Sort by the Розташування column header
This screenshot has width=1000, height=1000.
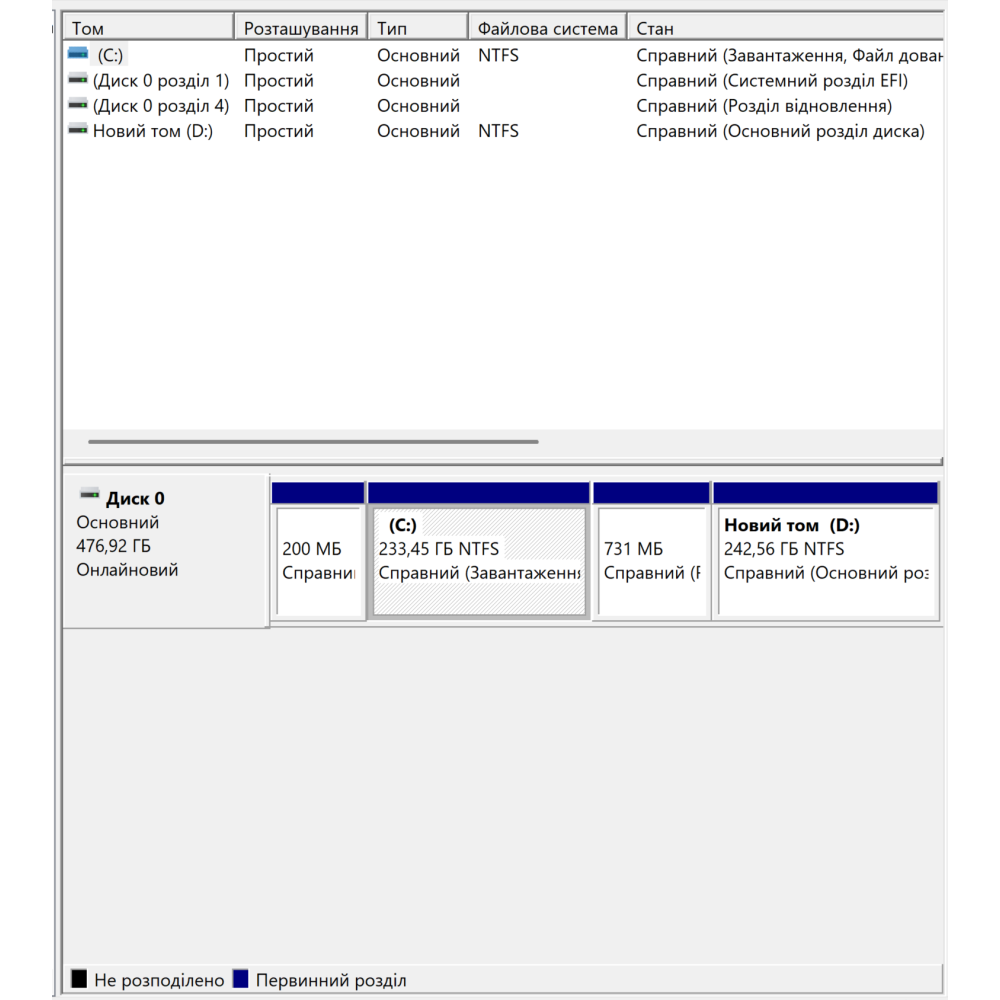click(x=301, y=28)
